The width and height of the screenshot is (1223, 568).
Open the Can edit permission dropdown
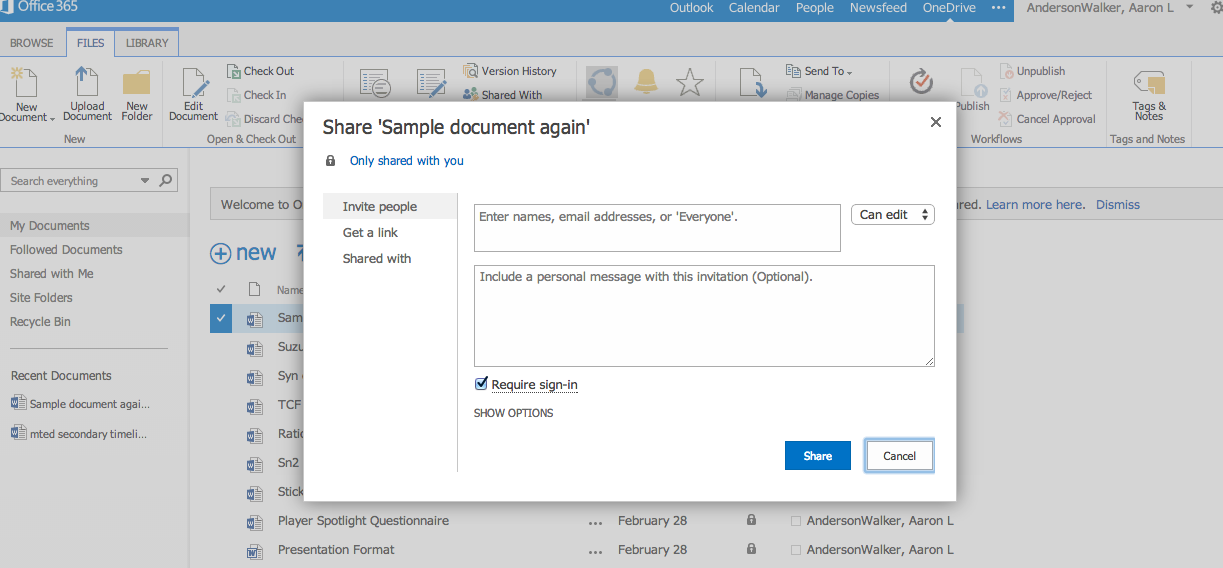(892, 215)
